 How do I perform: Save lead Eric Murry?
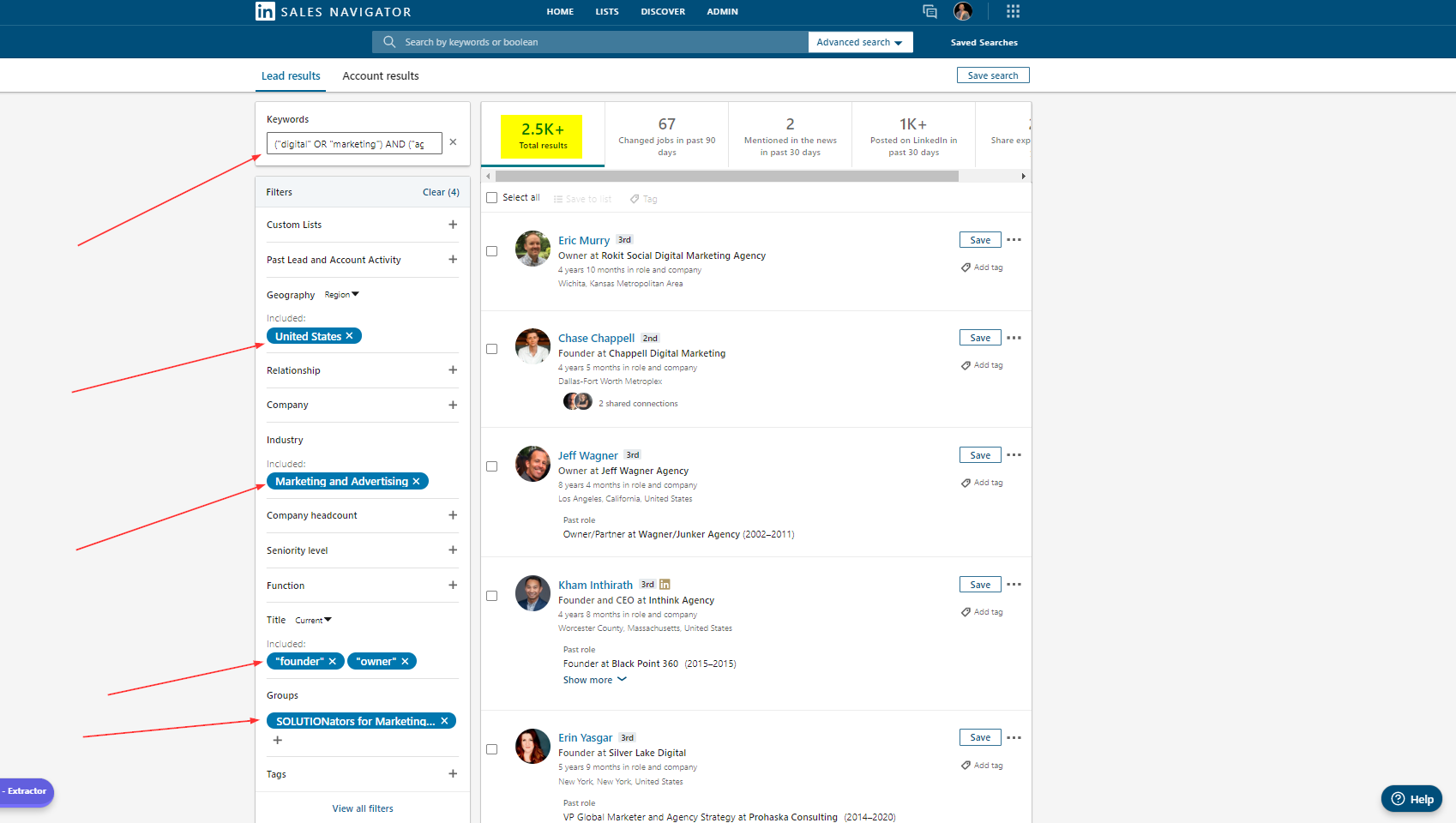pyautogui.click(x=980, y=240)
